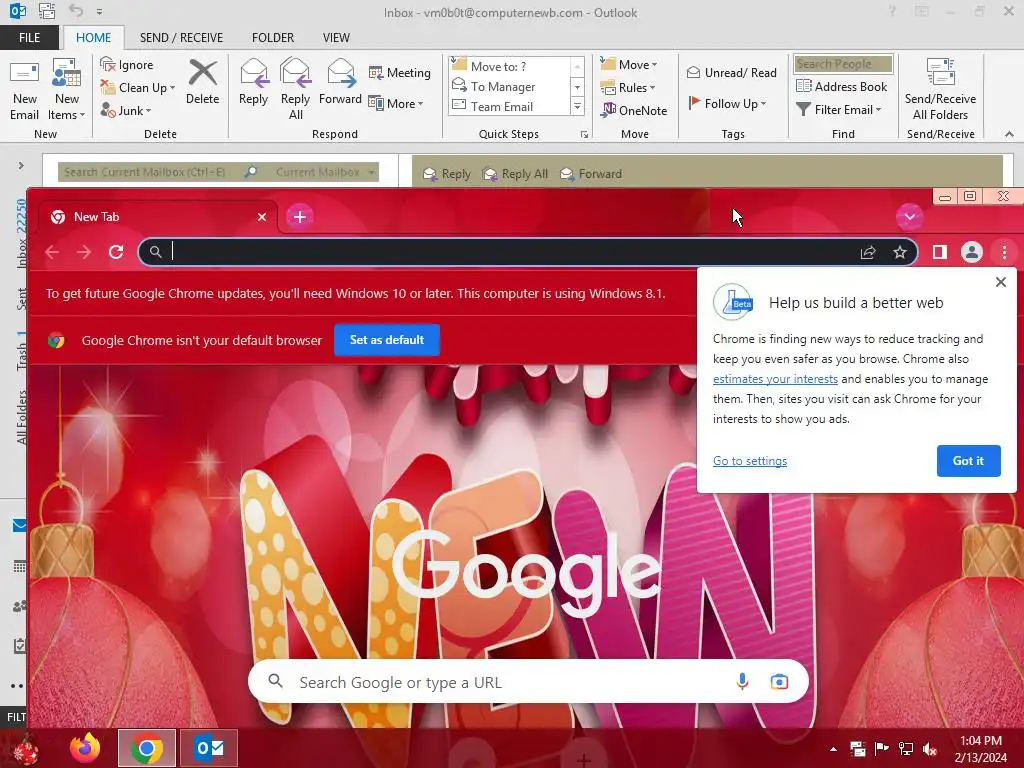Open Chrome tab search chevron

coord(910,217)
